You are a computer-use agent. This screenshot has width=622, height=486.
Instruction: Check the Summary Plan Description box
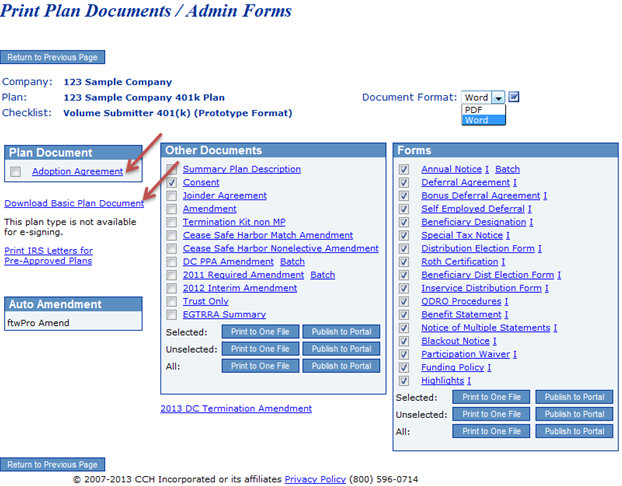pos(171,169)
